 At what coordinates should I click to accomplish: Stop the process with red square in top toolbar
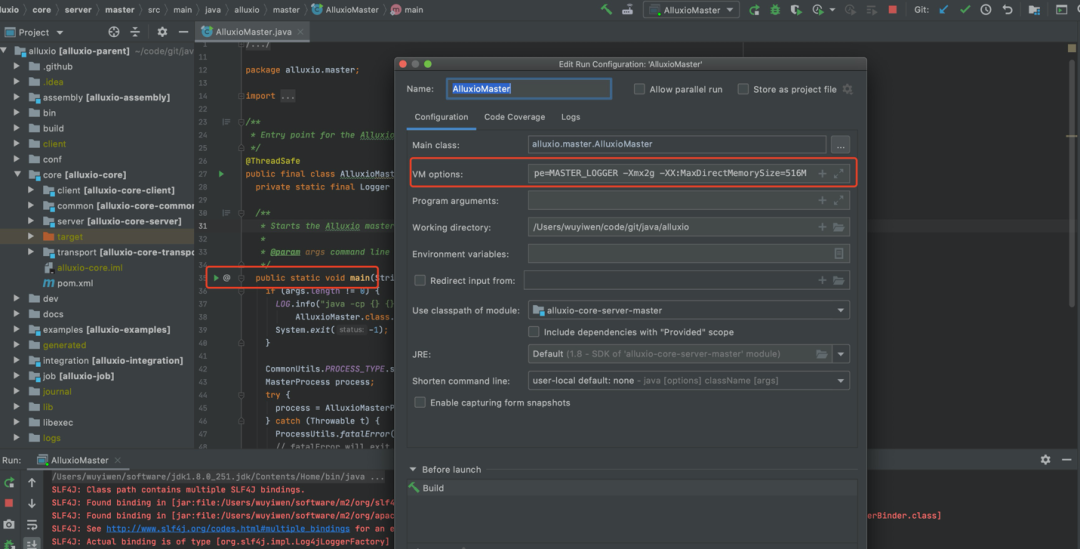pyautogui.click(x=893, y=10)
